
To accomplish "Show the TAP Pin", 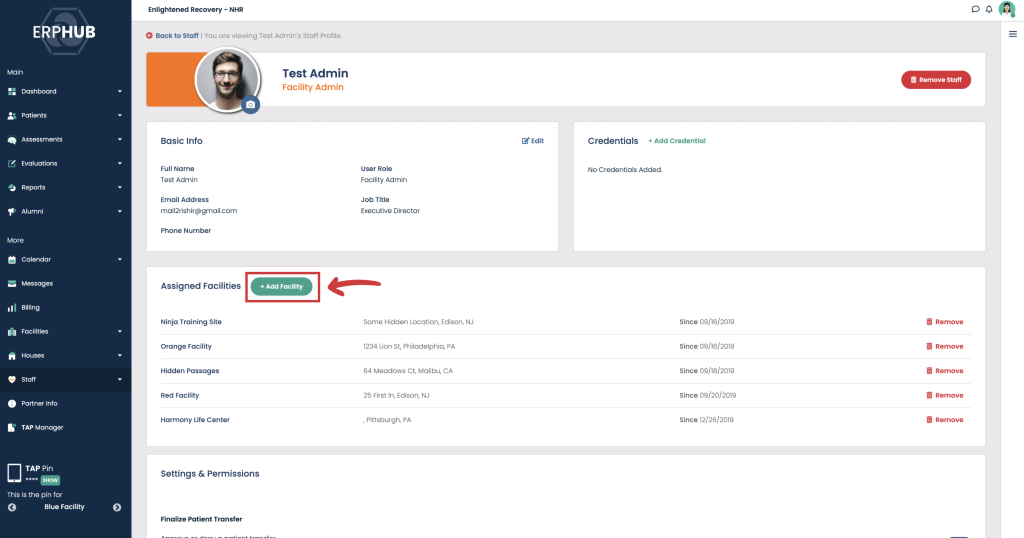I will pyautogui.click(x=50, y=480).
